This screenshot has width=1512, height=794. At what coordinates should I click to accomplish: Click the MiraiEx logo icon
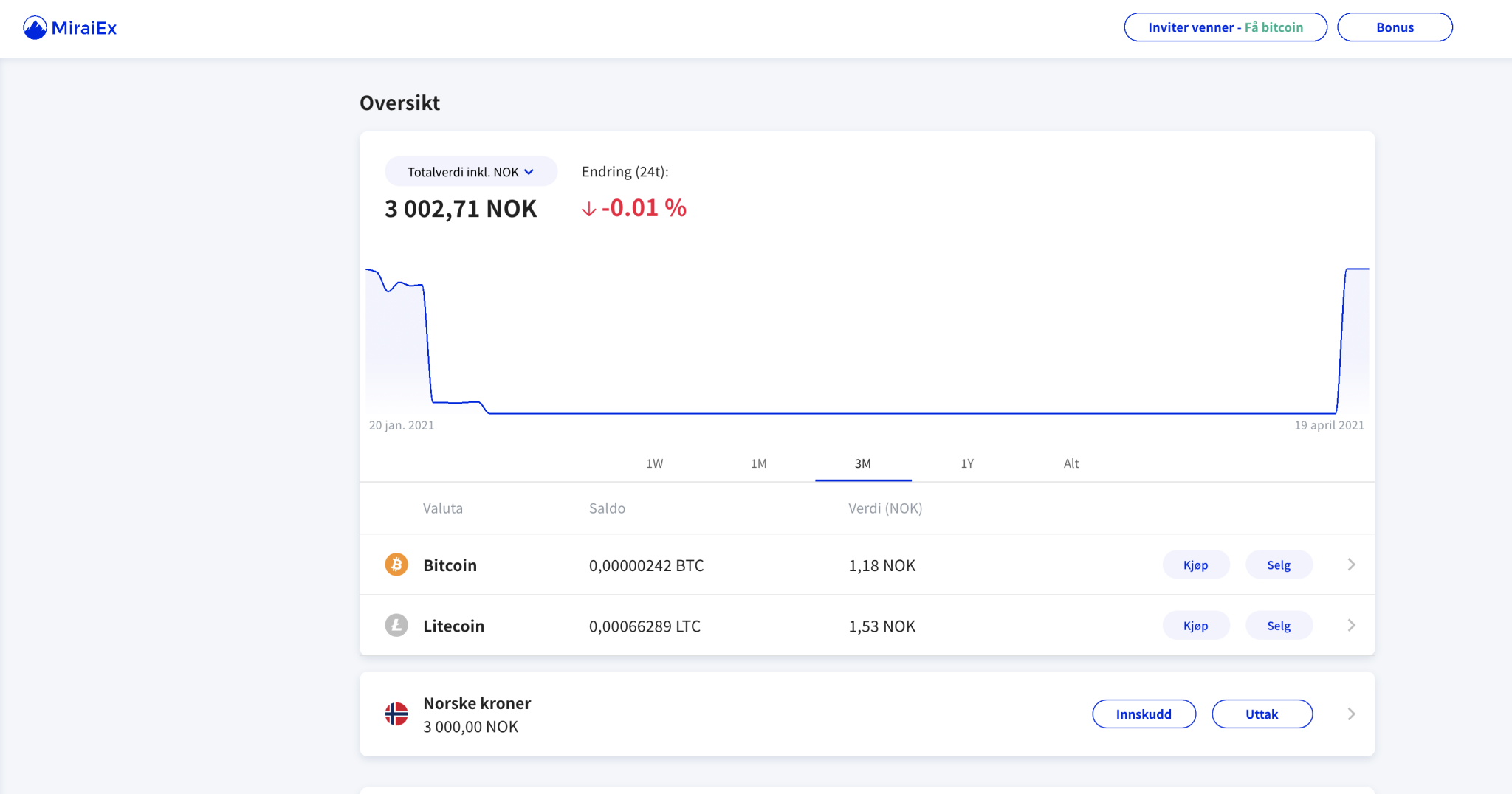click(x=35, y=28)
